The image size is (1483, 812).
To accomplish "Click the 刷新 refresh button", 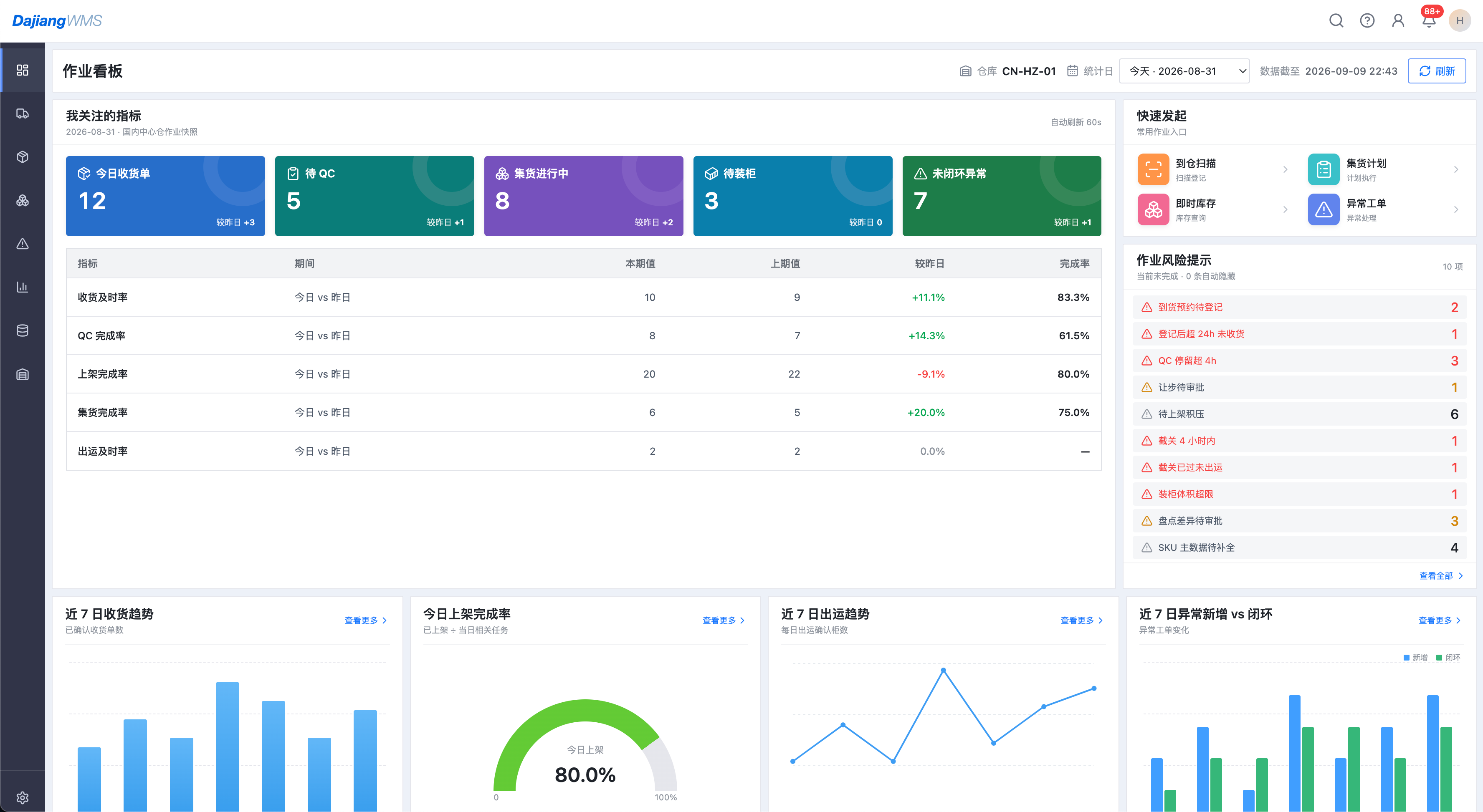I will tap(1437, 71).
